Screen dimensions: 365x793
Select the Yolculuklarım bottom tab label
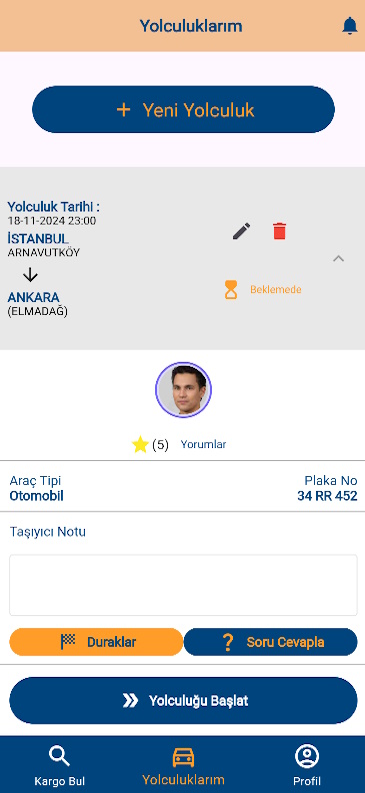tap(183, 779)
